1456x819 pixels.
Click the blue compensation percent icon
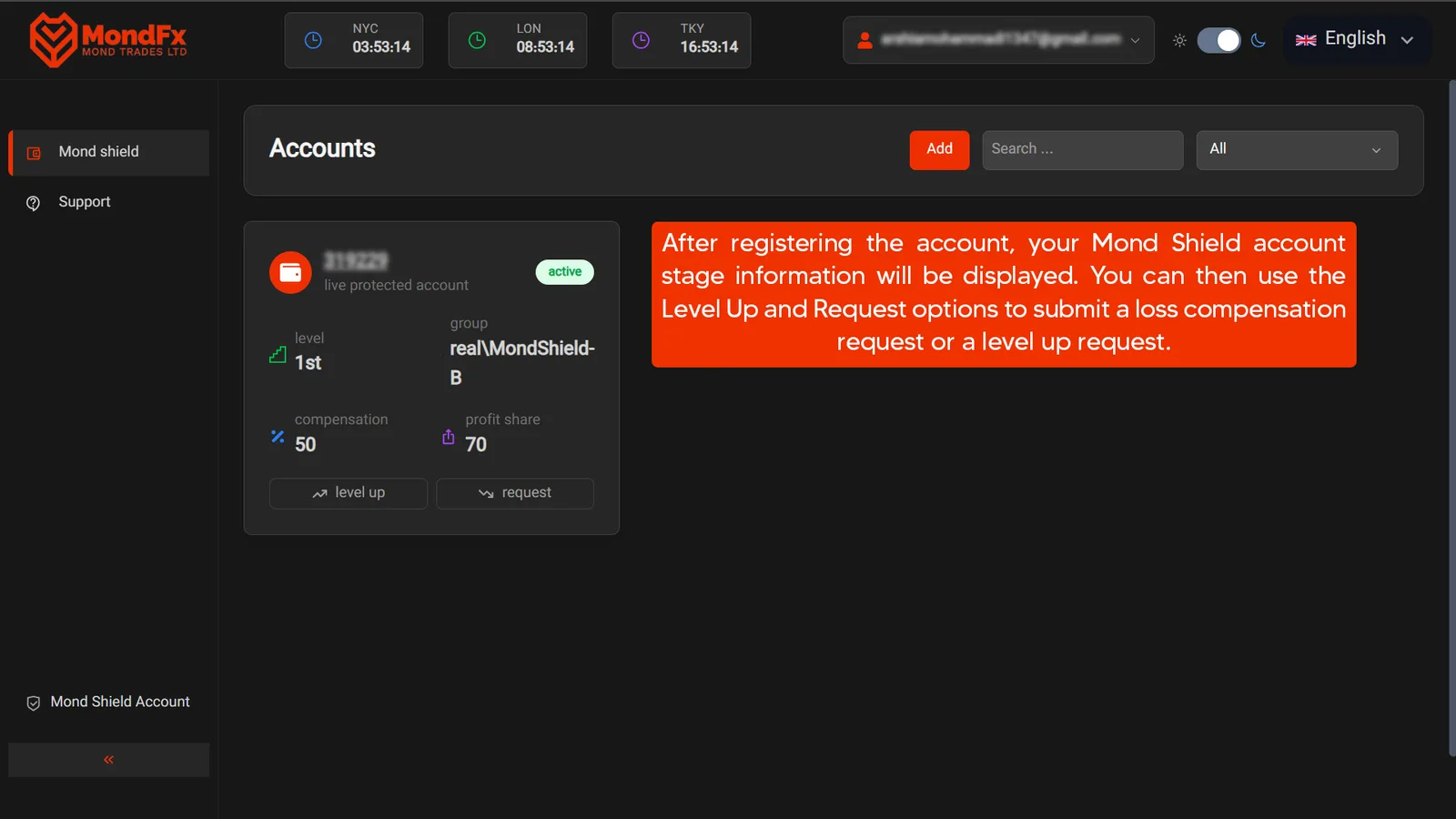(278, 436)
